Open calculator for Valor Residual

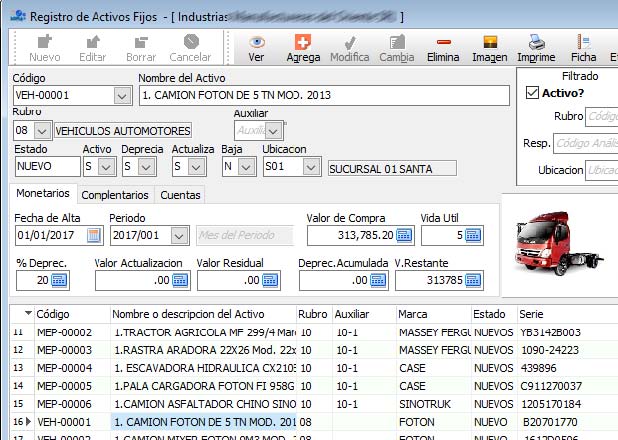coord(270,280)
